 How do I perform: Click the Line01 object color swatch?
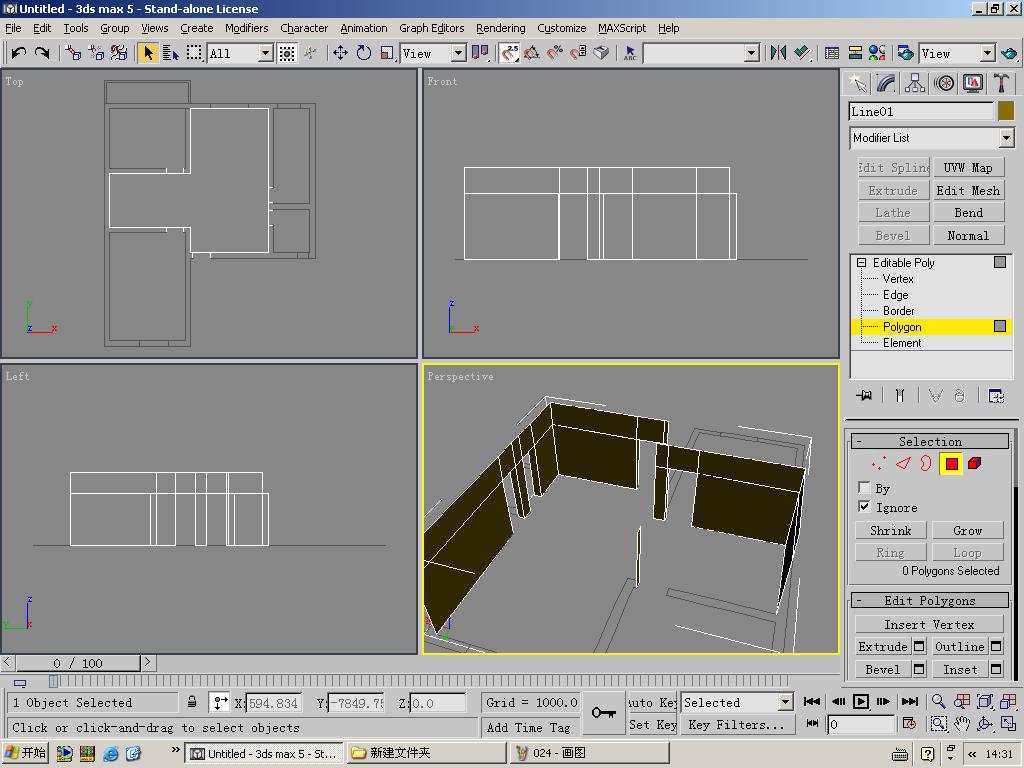point(1006,111)
